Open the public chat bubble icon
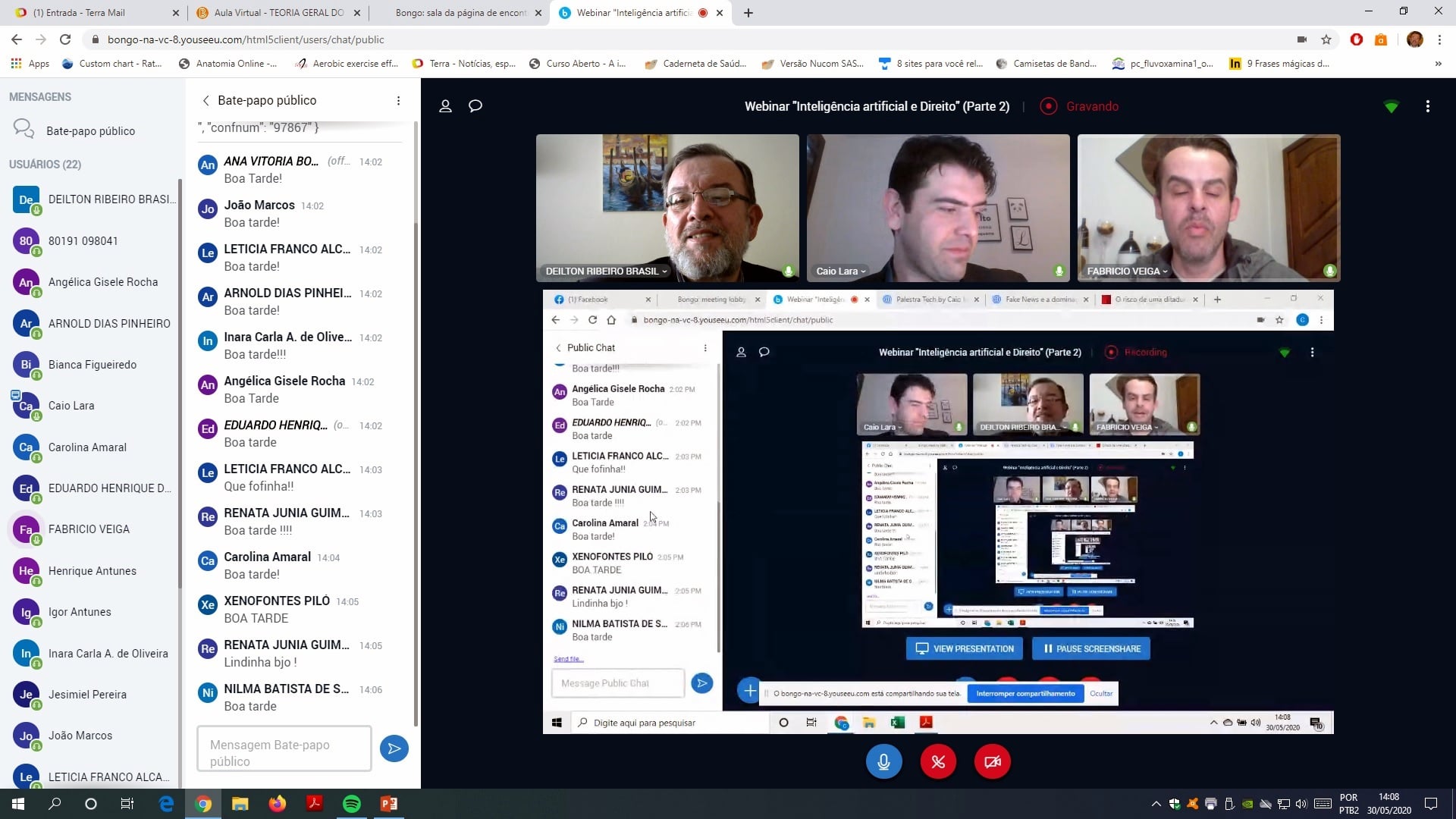The image size is (1456, 819). tap(475, 106)
